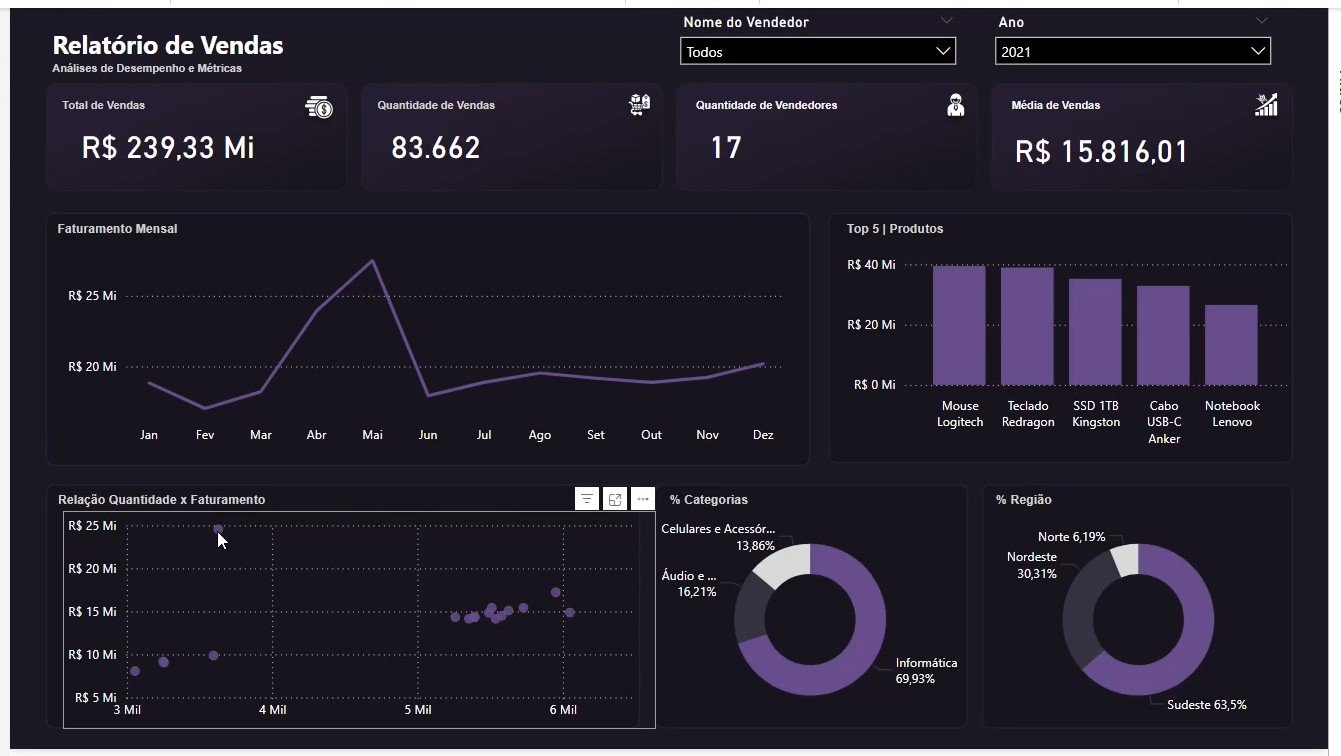1341x756 pixels.
Task: Click the Relatório de Vendas title
Action: coord(168,45)
